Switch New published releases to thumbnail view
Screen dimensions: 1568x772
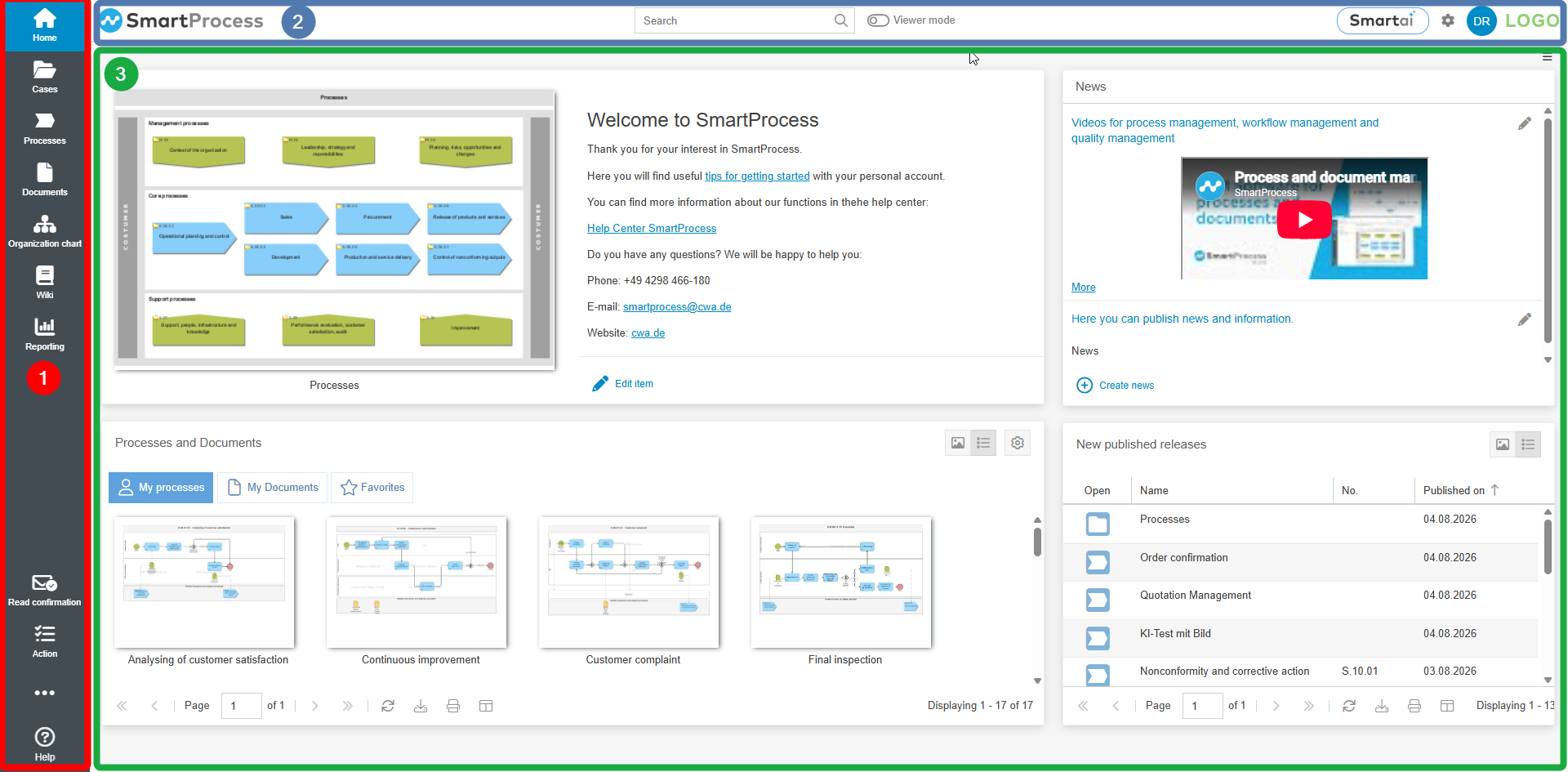(x=1503, y=444)
